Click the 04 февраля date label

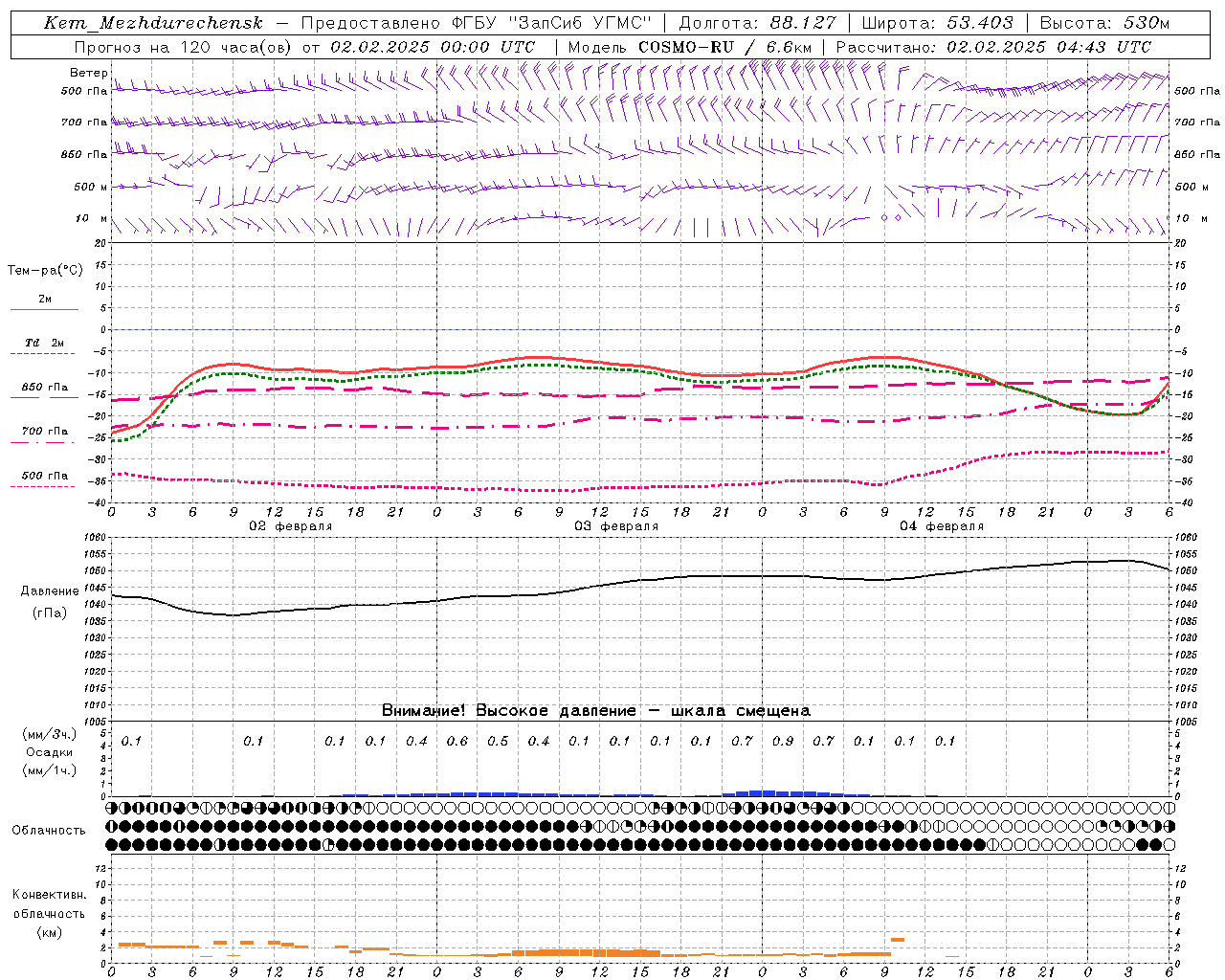click(942, 526)
